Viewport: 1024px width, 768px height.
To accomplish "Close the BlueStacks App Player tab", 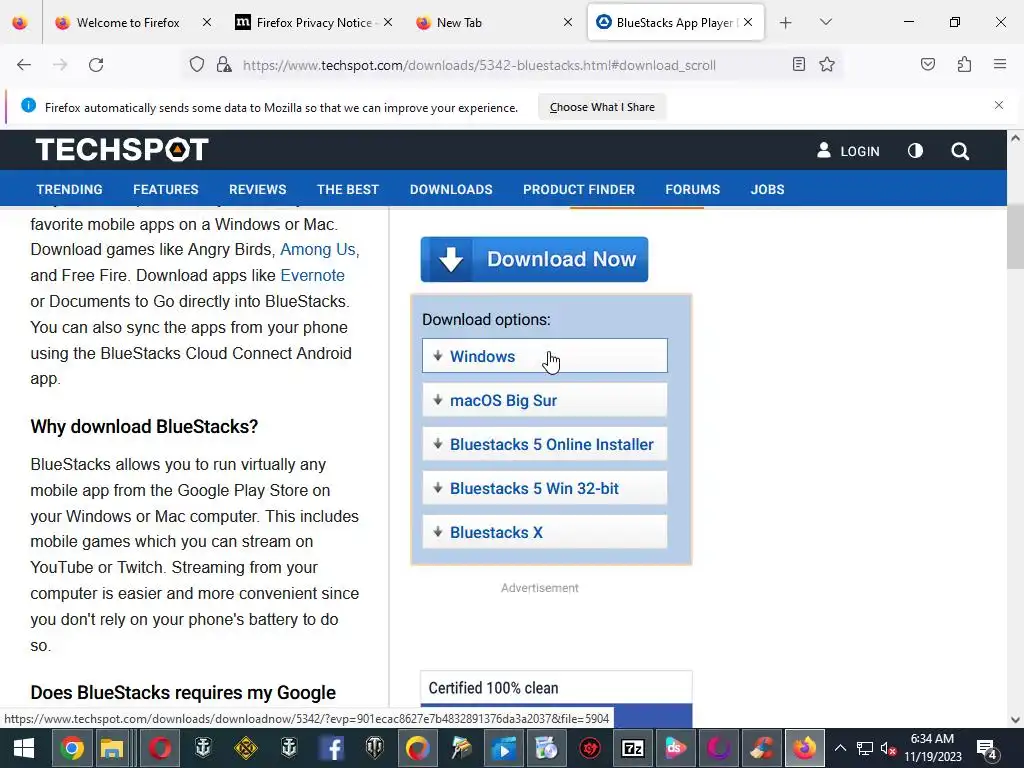I will tap(748, 22).
